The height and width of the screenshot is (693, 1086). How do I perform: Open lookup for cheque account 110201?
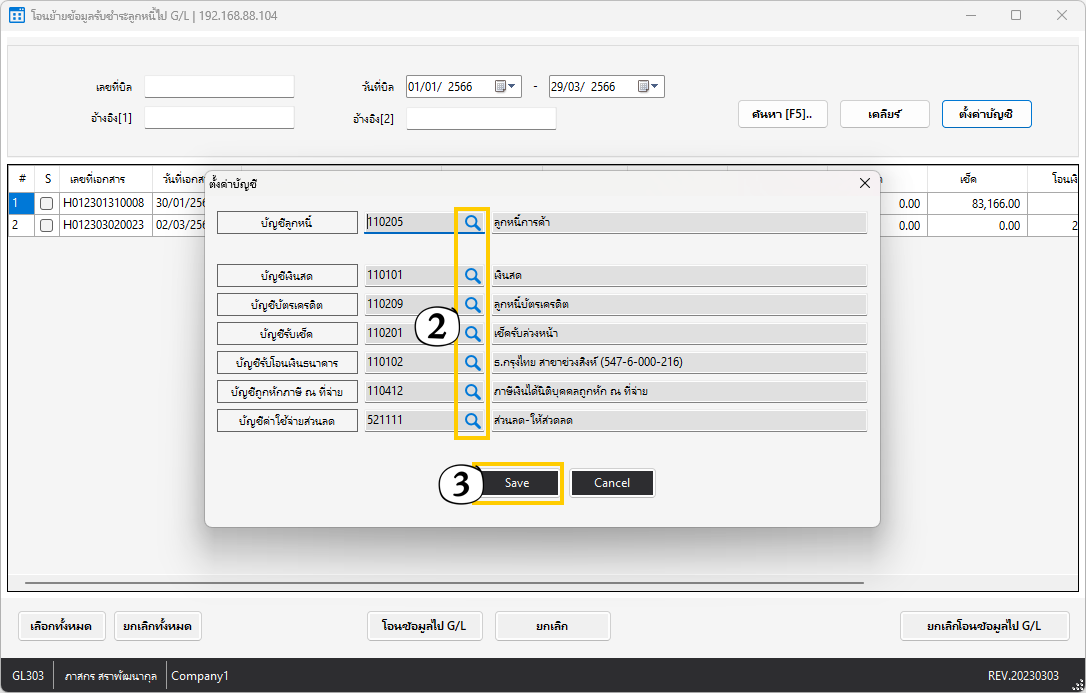(x=472, y=333)
